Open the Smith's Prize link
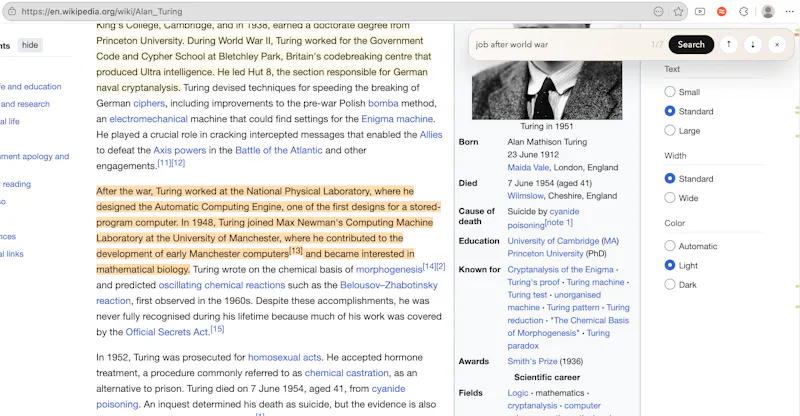Viewport: 800px width, 416px height. click(532, 361)
